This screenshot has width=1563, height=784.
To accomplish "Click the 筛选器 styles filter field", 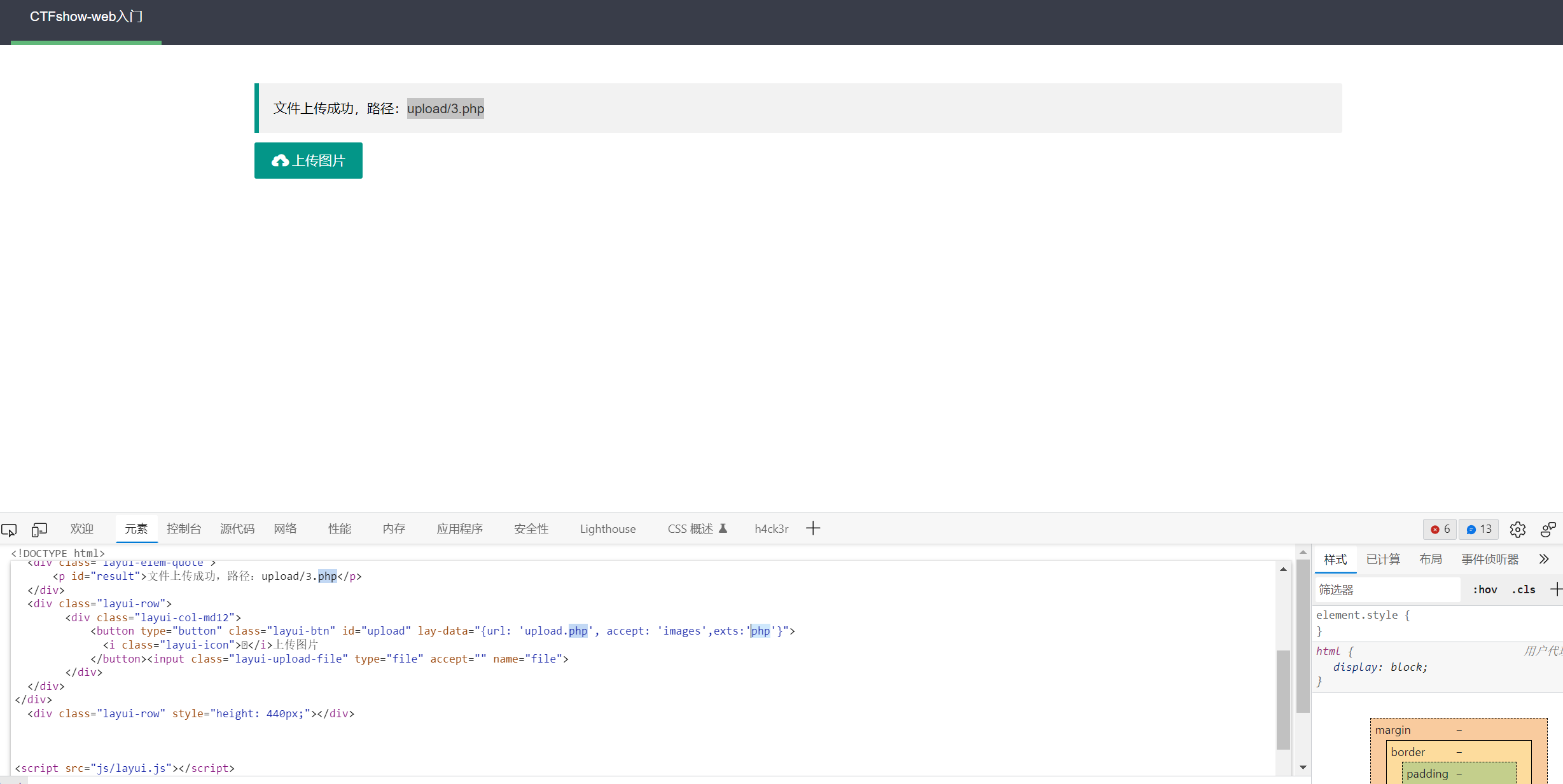I will point(1387,589).
